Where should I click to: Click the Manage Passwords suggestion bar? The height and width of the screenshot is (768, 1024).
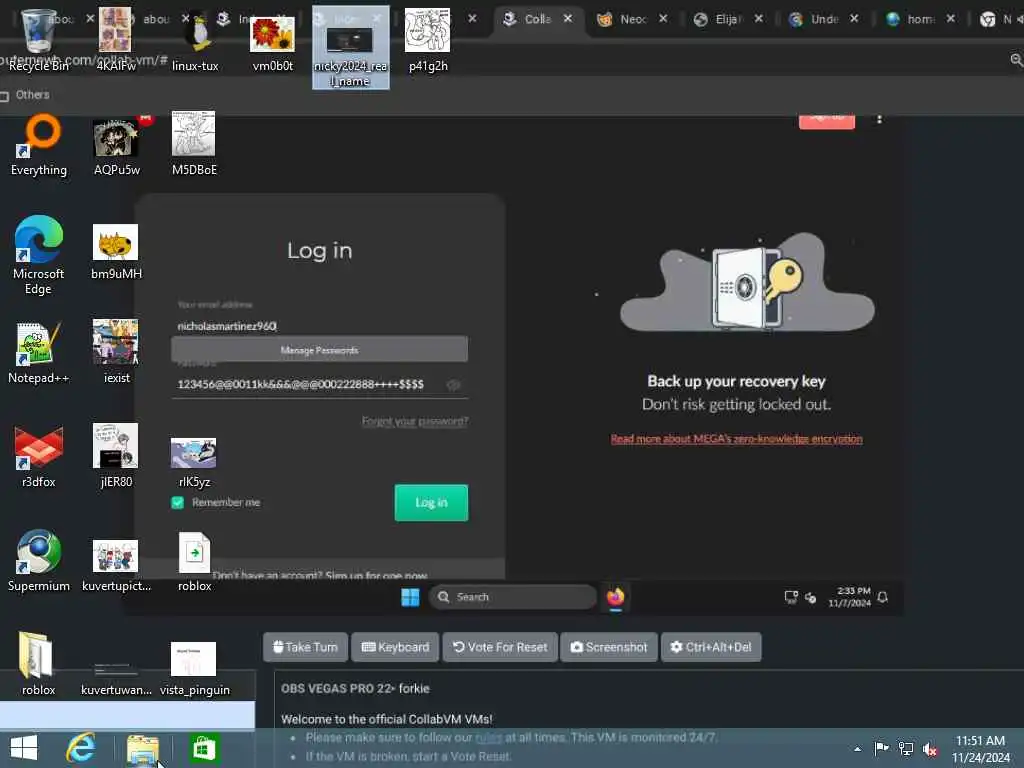click(x=319, y=349)
